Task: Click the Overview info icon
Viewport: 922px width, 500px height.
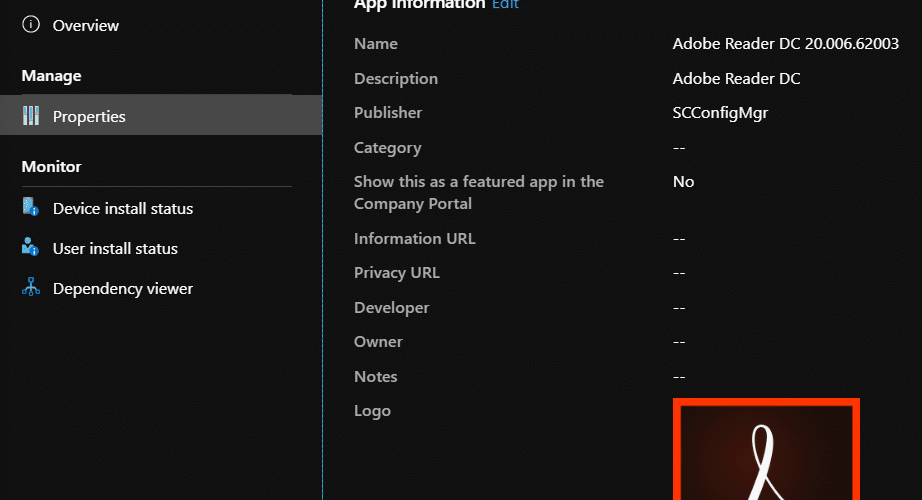Action: [31, 25]
